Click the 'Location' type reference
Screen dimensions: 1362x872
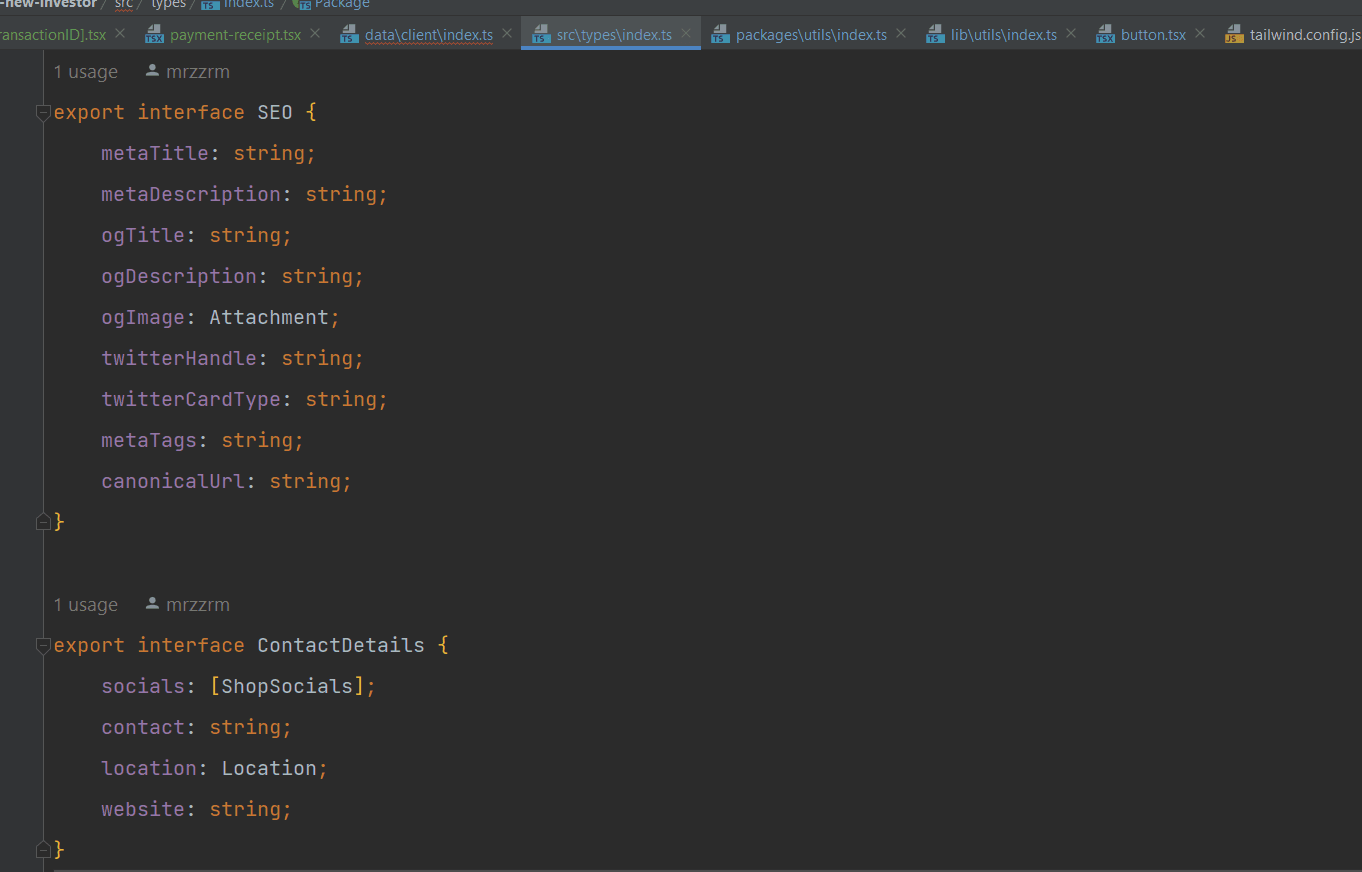pos(269,768)
